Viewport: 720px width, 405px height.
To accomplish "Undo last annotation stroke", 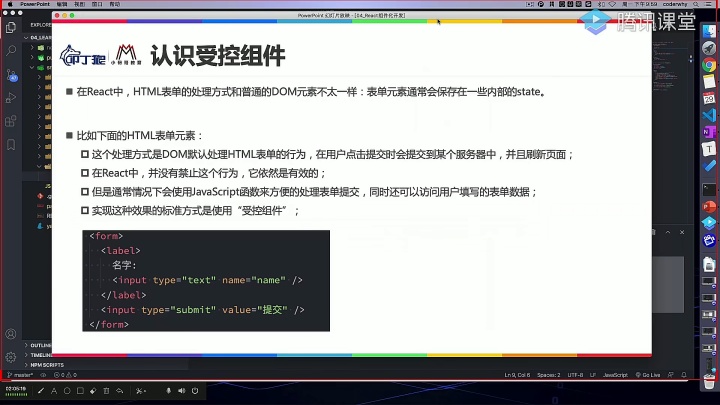I will 119,391.
